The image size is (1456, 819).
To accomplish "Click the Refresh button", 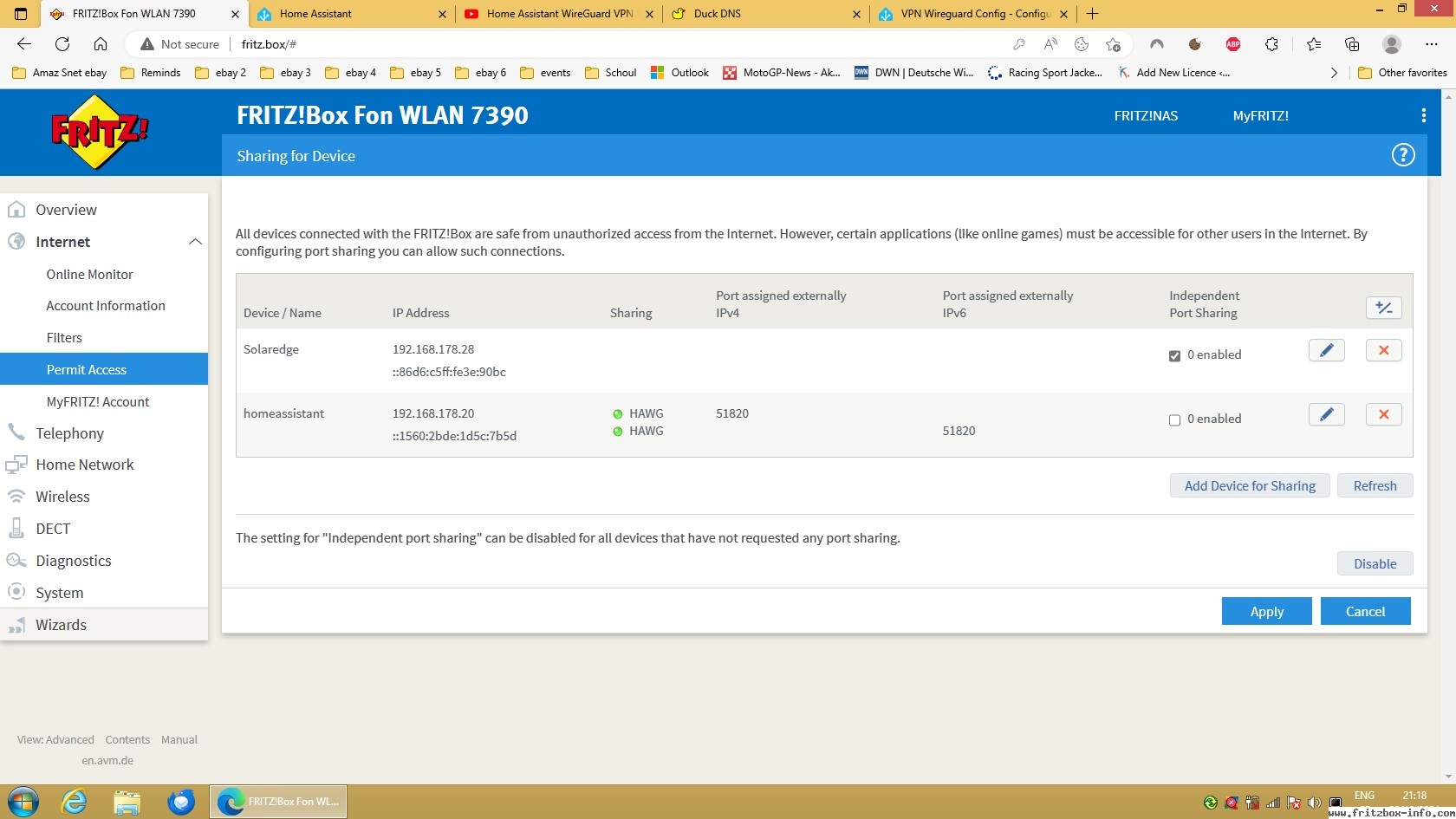I will [x=1375, y=485].
